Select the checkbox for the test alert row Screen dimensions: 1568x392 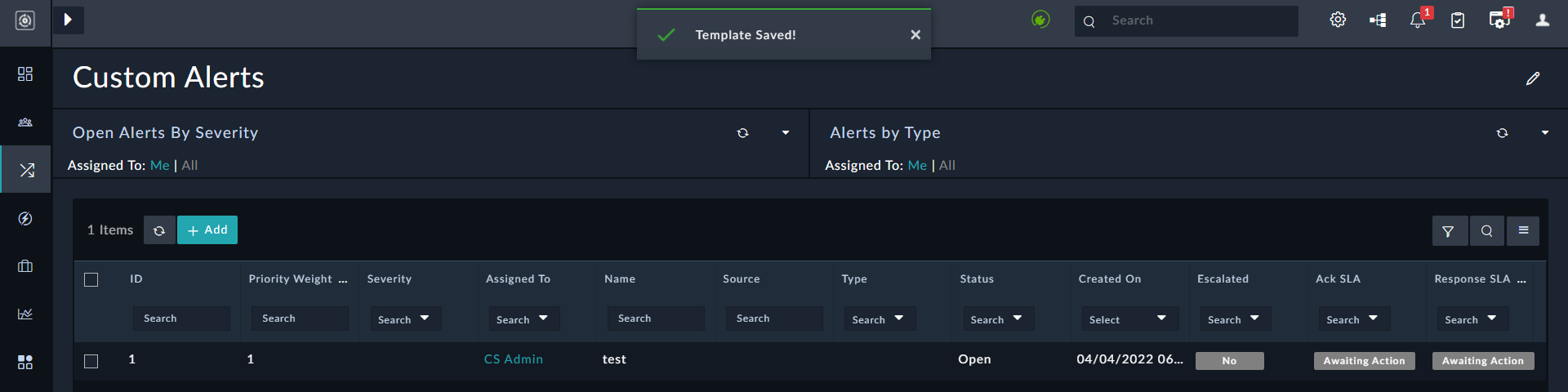[91, 361]
